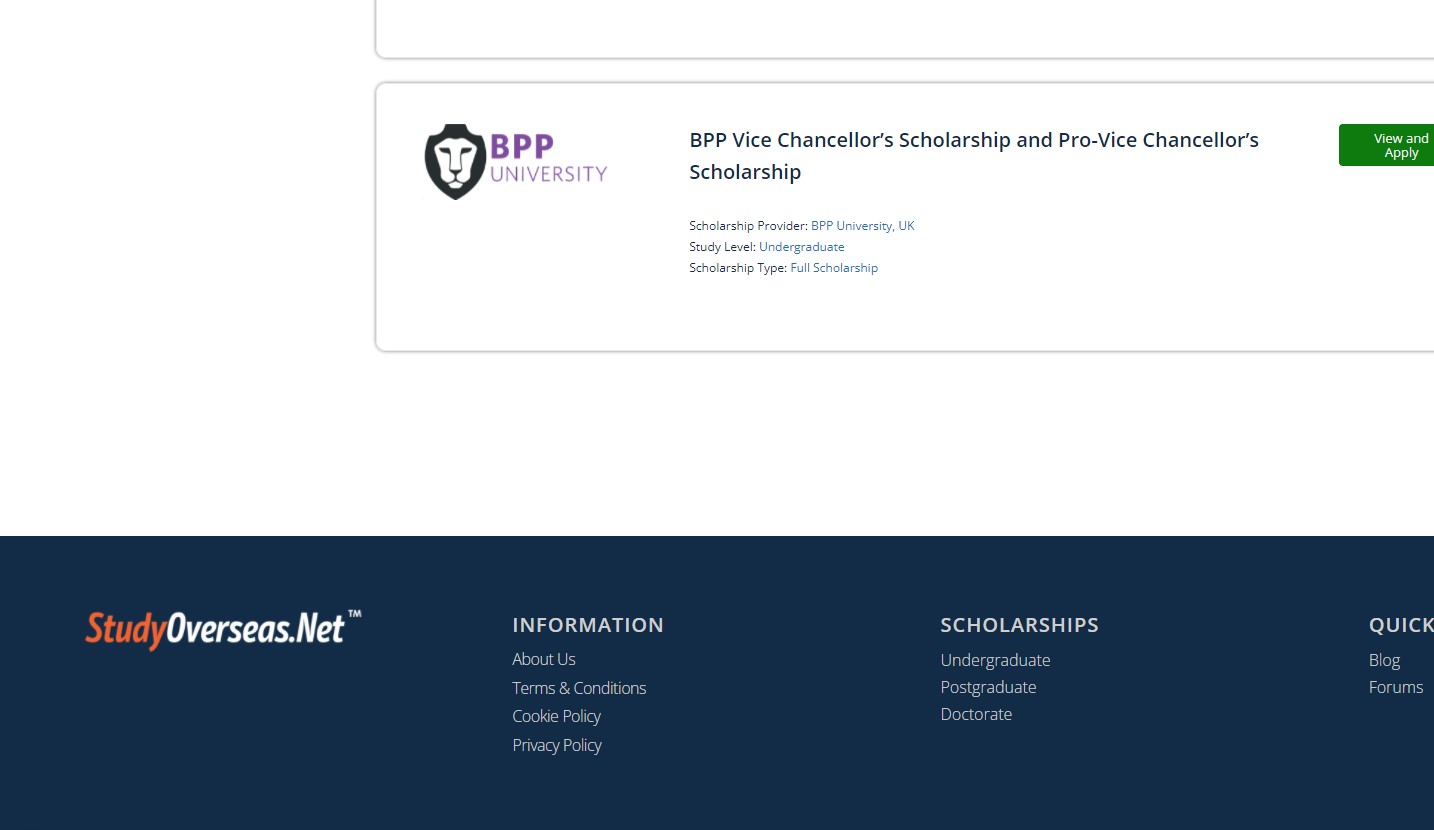Select the Undergraduate study level link
The height and width of the screenshot is (830, 1434).
click(x=801, y=247)
